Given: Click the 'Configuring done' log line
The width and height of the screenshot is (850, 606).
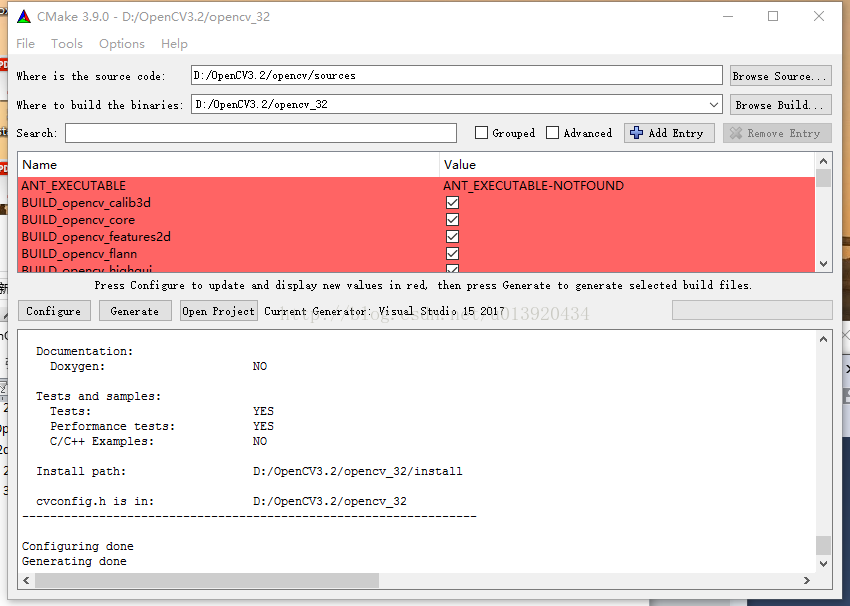Looking at the screenshot, I should 78,546.
